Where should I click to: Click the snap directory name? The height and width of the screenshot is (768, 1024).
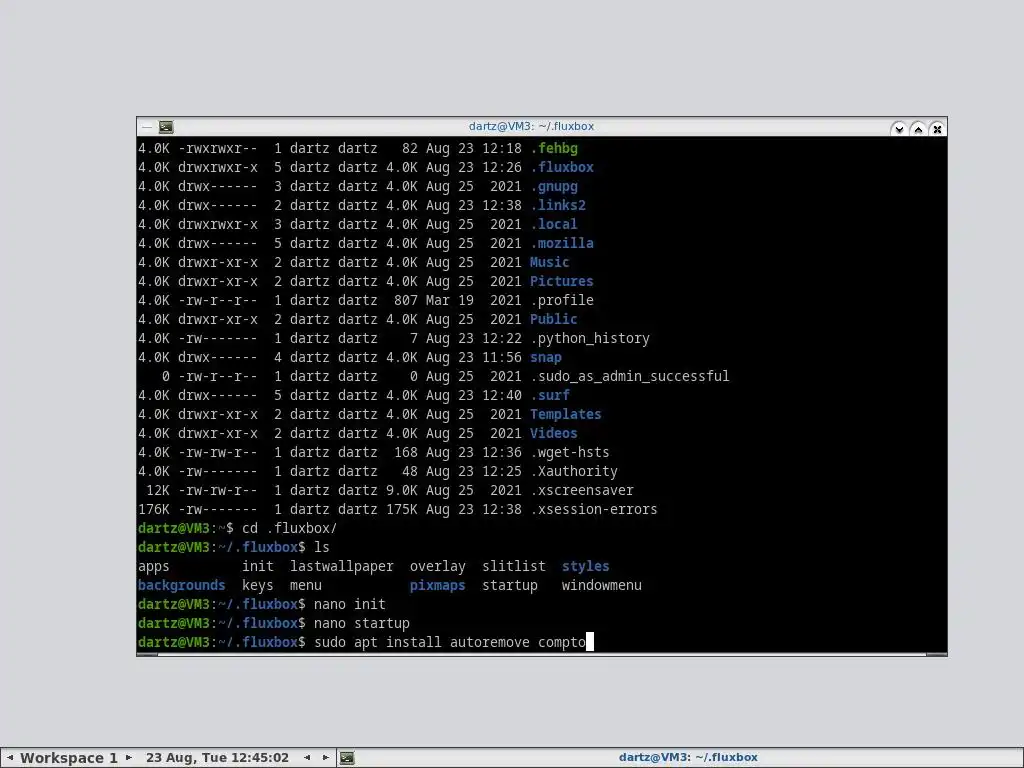click(x=545, y=357)
